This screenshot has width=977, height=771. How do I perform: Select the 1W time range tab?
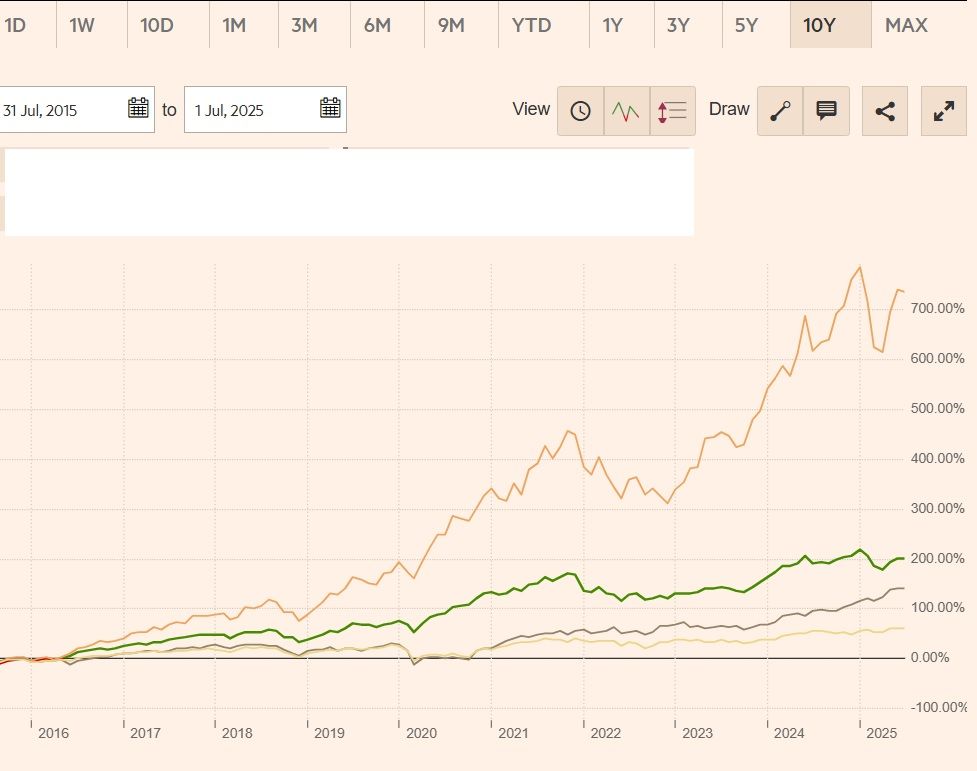pyautogui.click(x=82, y=25)
